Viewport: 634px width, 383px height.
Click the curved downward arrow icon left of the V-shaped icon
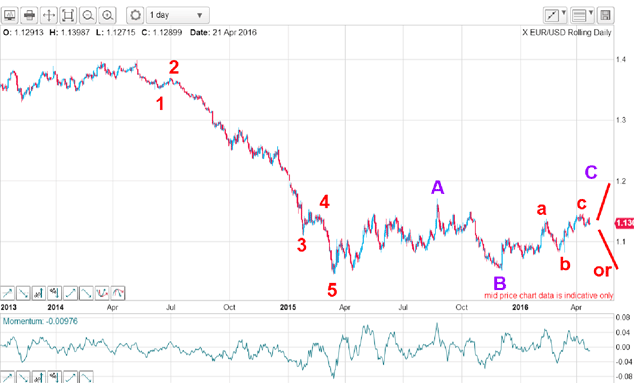86,293
